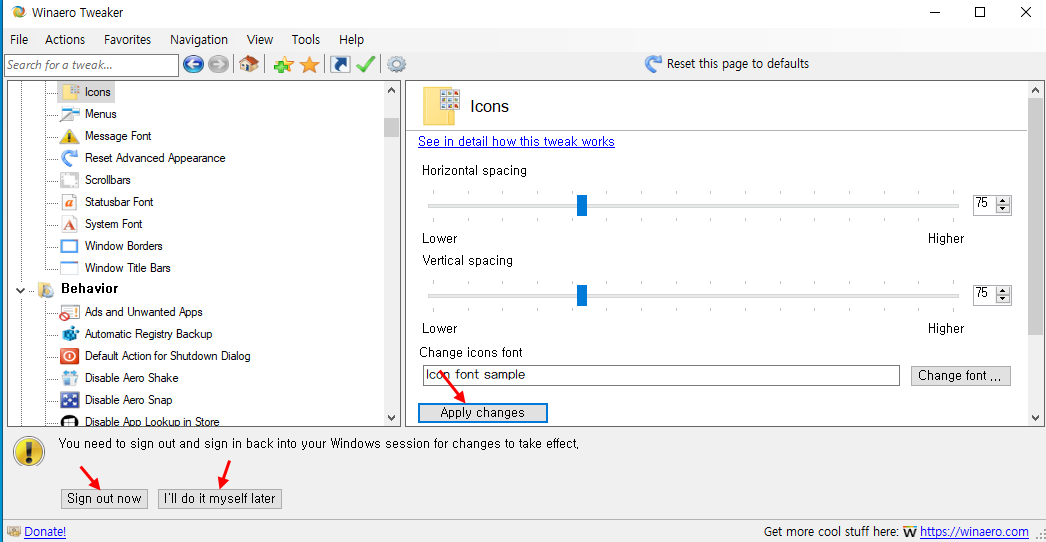
Task: Open the Donate! link
Action: pyautogui.click(x=45, y=532)
